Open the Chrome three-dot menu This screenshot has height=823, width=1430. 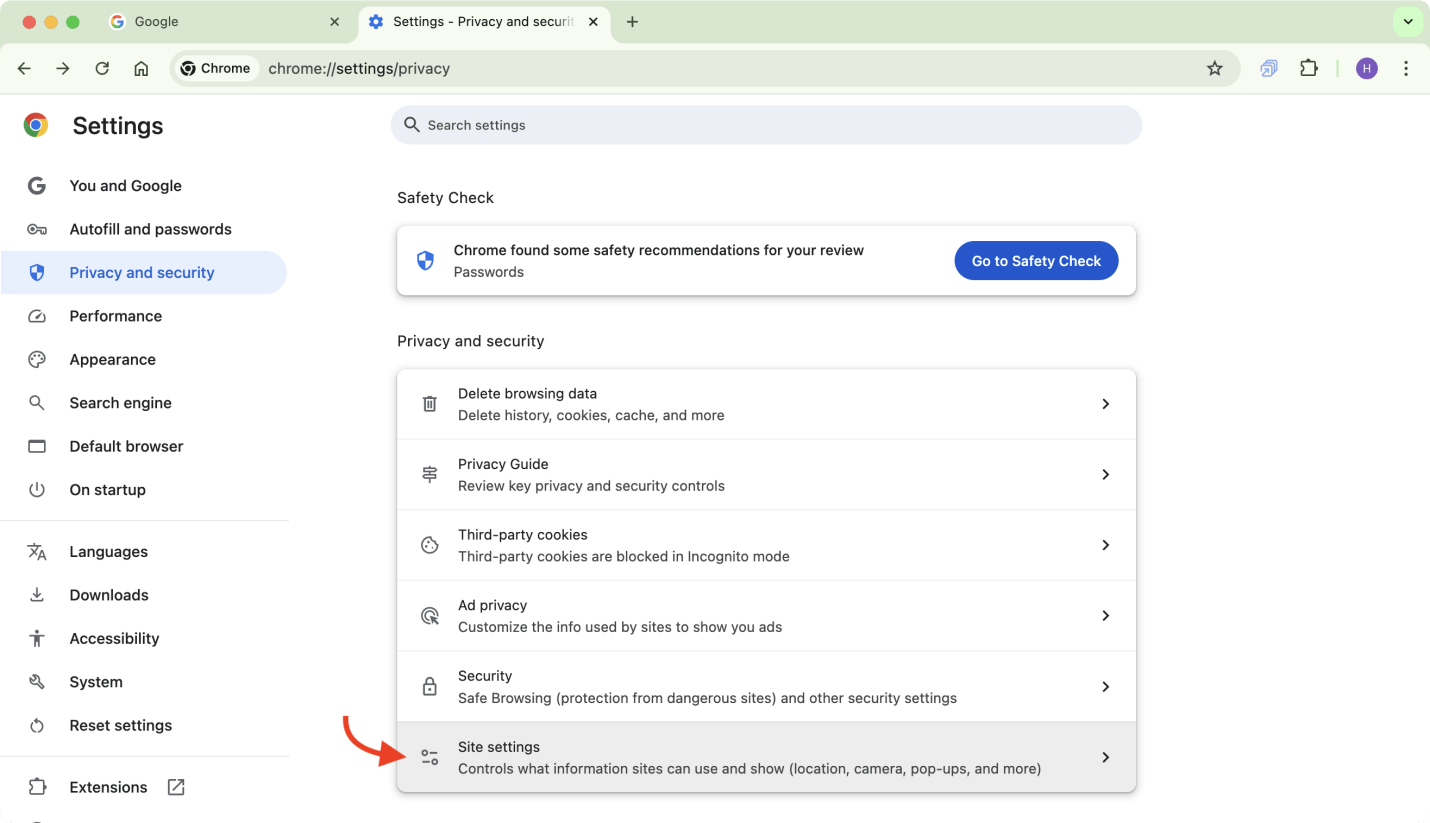point(1406,69)
